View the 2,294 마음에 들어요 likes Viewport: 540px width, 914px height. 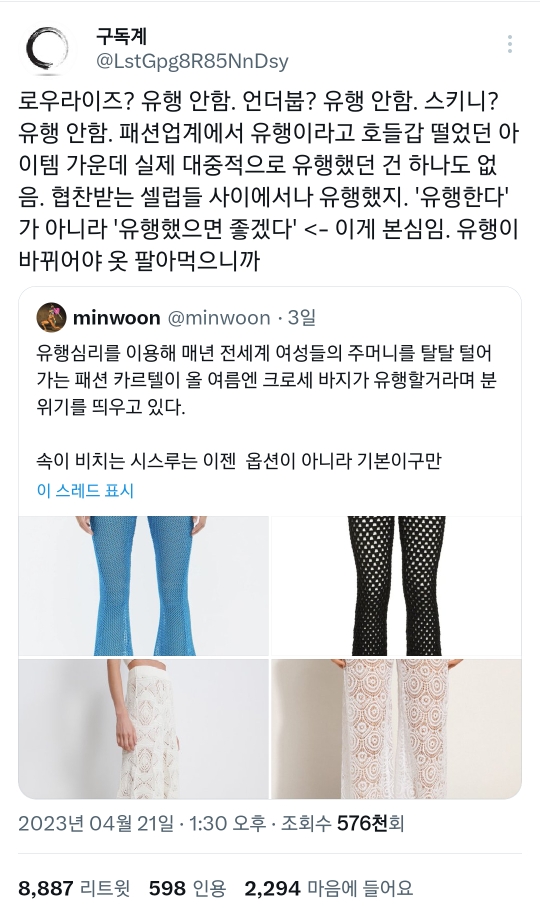click(329, 888)
